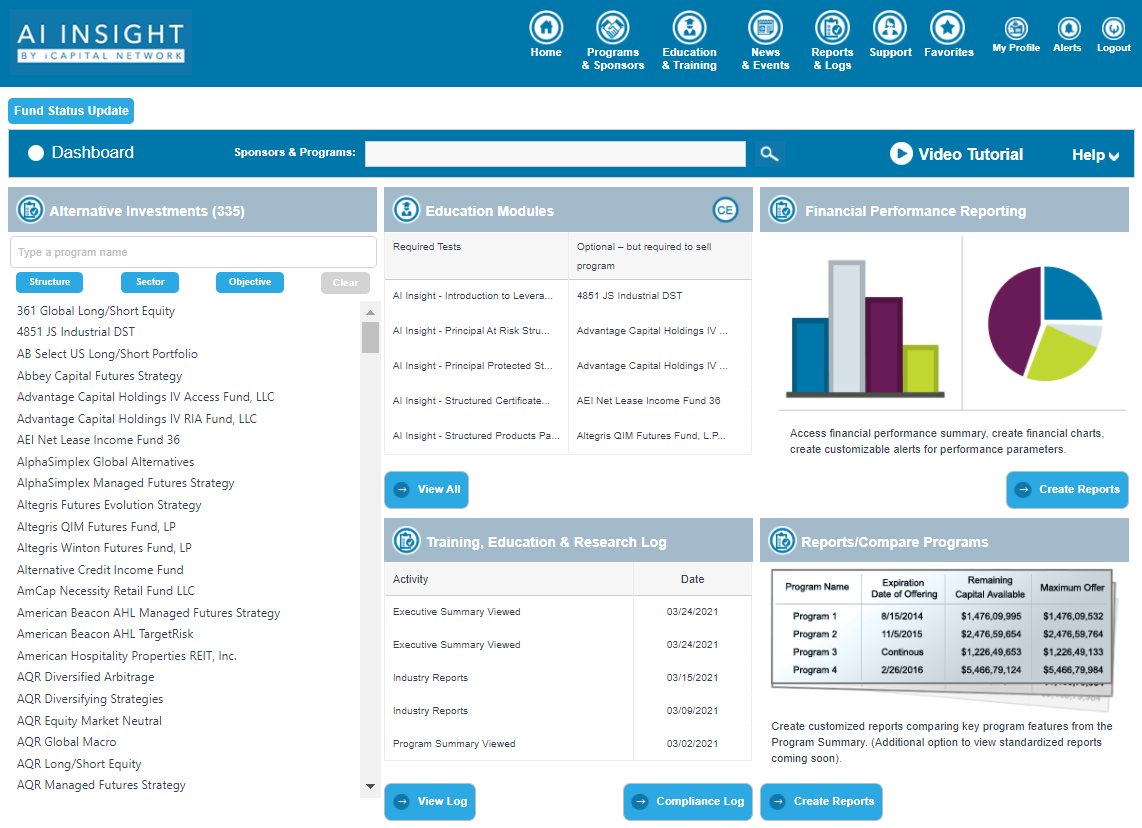Click Fund Status Update button
The image size is (1142, 828).
tap(71, 111)
